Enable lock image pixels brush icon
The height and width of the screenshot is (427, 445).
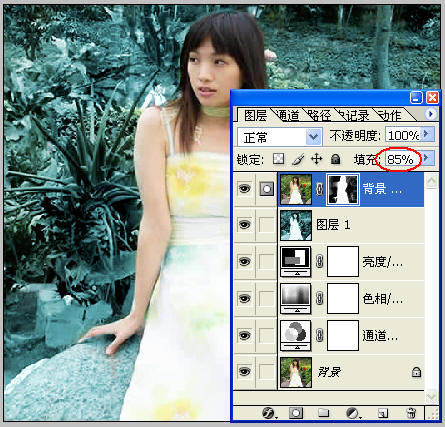tap(298, 159)
